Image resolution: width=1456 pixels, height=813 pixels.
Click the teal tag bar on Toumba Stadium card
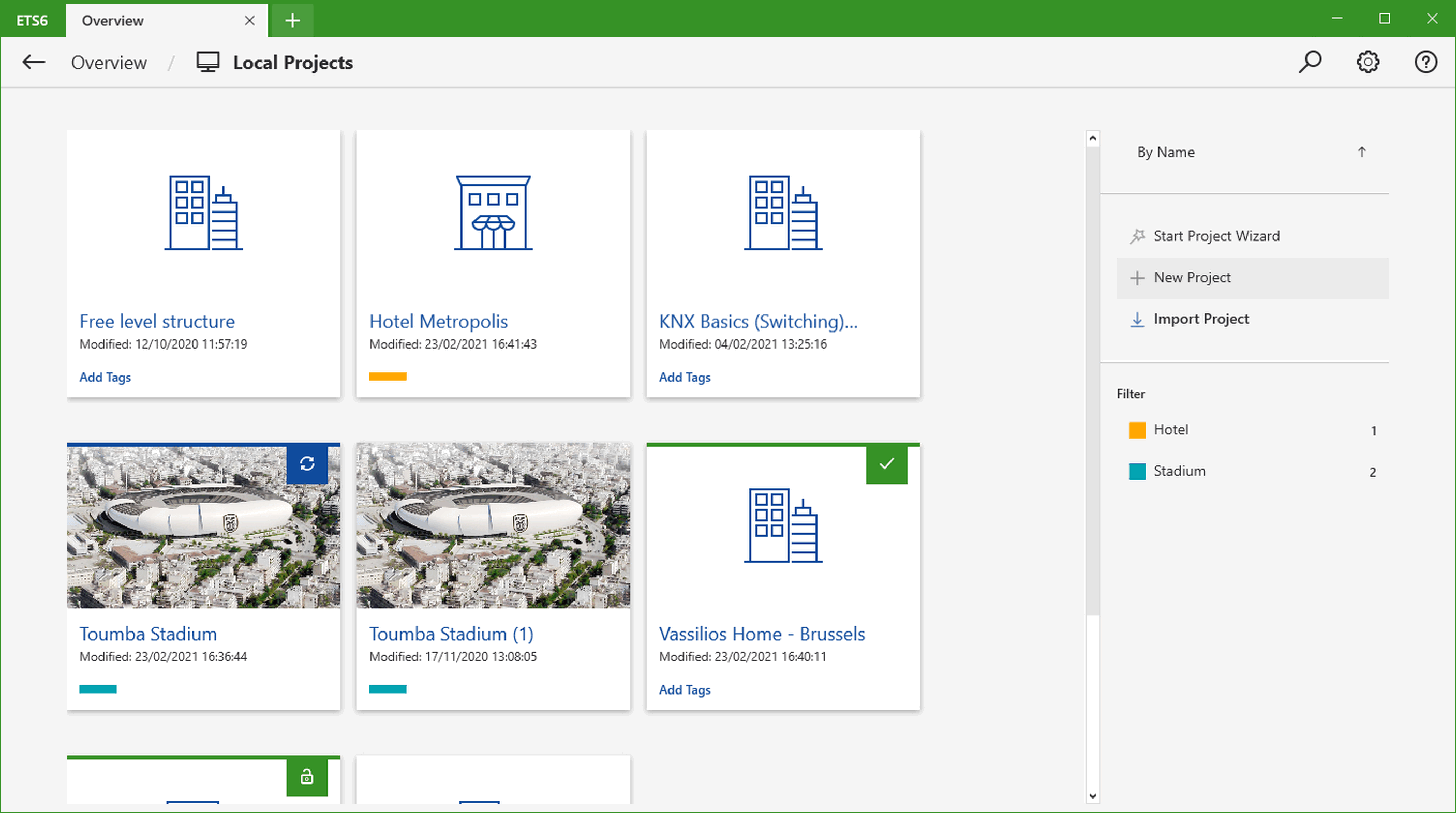[x=98, y=689]
